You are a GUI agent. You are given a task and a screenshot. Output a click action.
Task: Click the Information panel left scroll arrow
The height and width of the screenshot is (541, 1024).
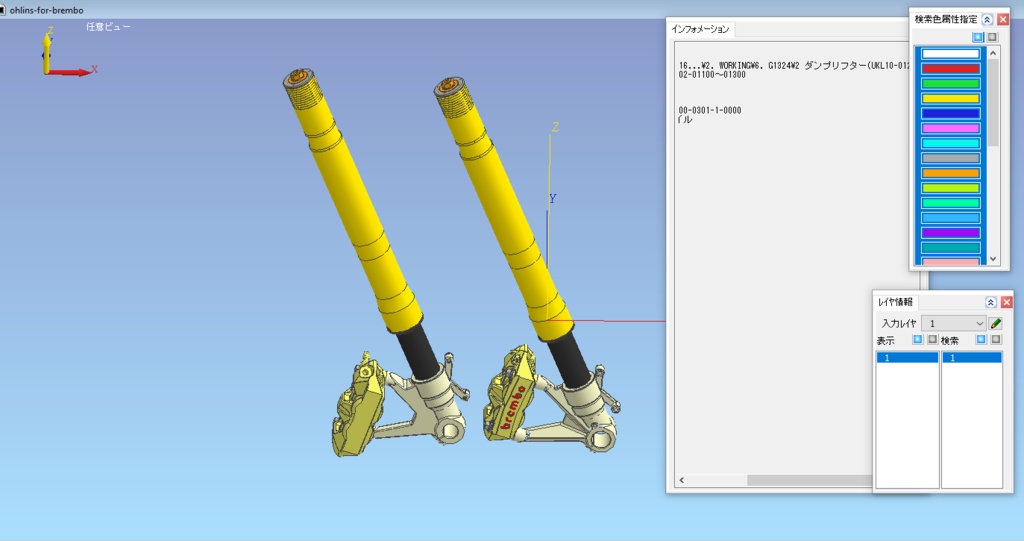tap(682, 480)
